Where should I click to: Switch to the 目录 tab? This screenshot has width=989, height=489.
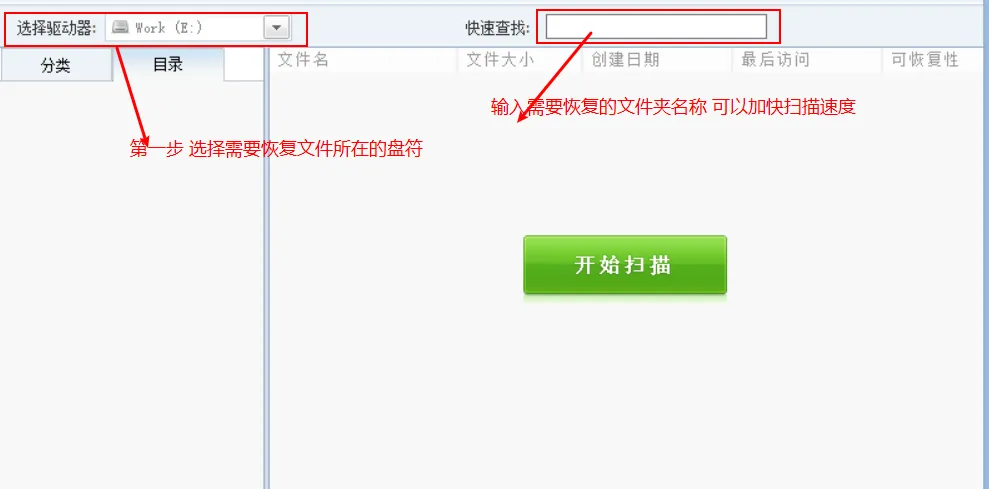click(x=168, y=64)
